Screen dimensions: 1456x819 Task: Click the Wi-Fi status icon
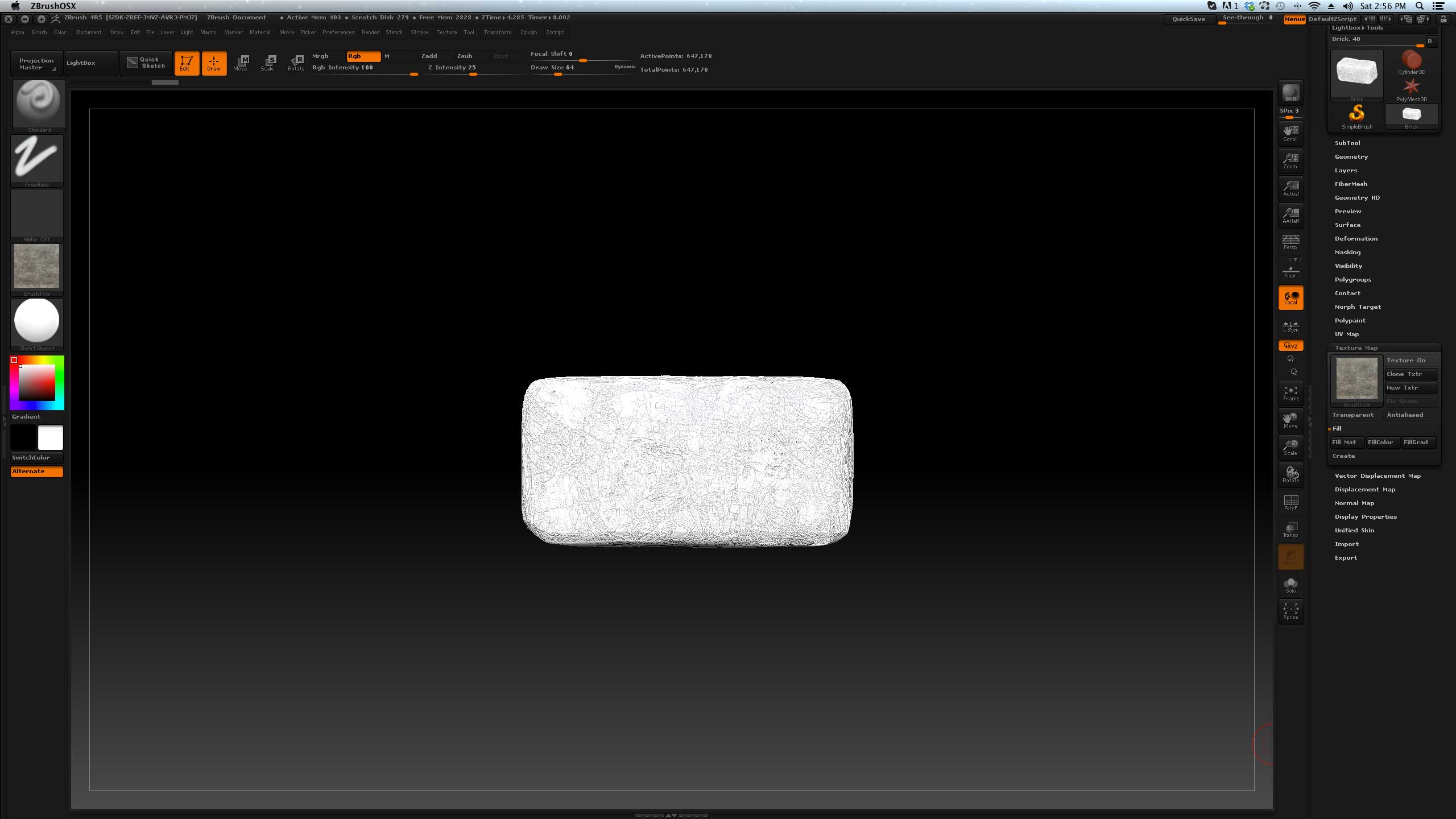1314,6
